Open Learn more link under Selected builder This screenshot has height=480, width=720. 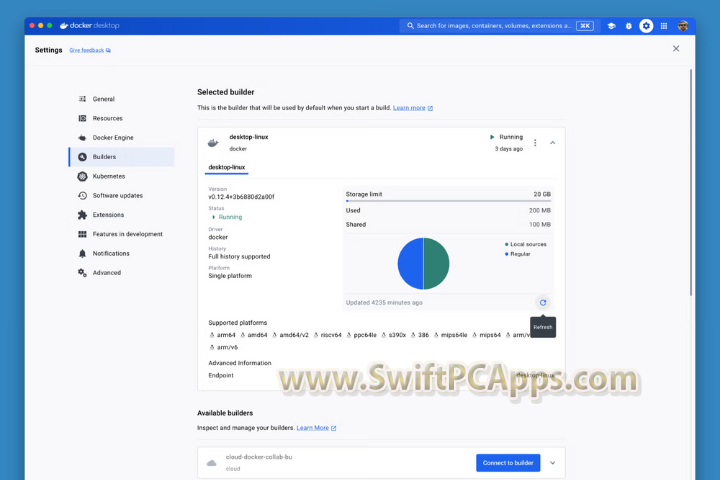[x=409, y=108]
